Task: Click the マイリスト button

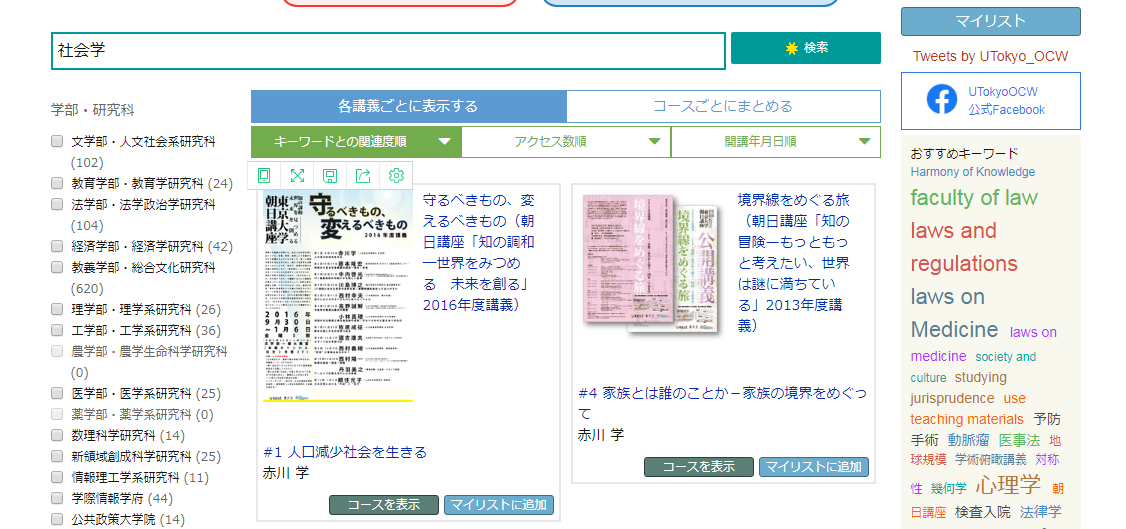Action: pyautogui.click(x=990, y=22)
